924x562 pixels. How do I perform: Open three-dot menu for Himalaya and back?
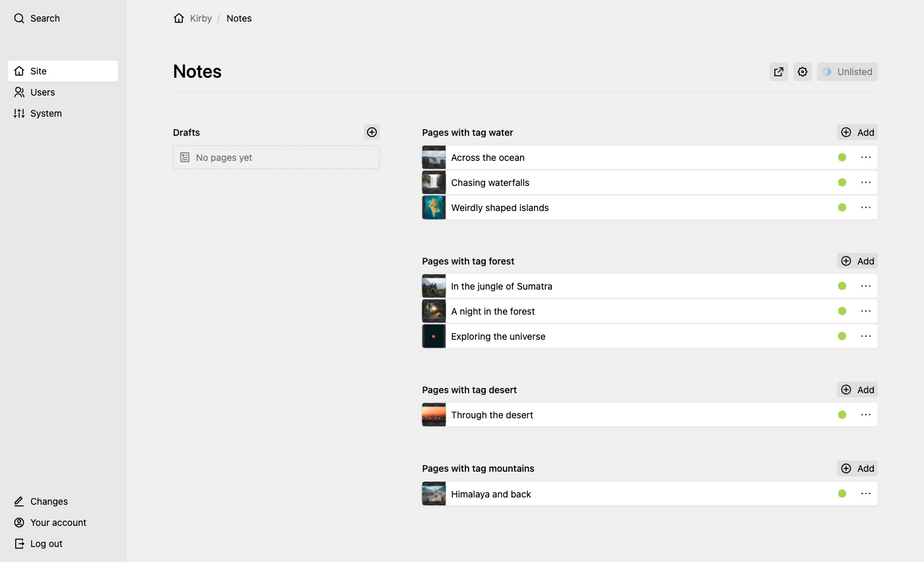click(x=866, y=494)
